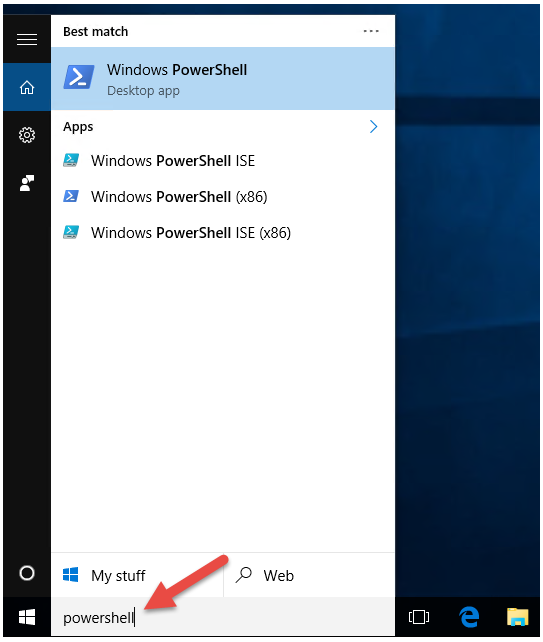The height and width of the screenshot is (642, 543).
Task: Launch Microsoft Edge from taskbar
Action: (469, 617)
